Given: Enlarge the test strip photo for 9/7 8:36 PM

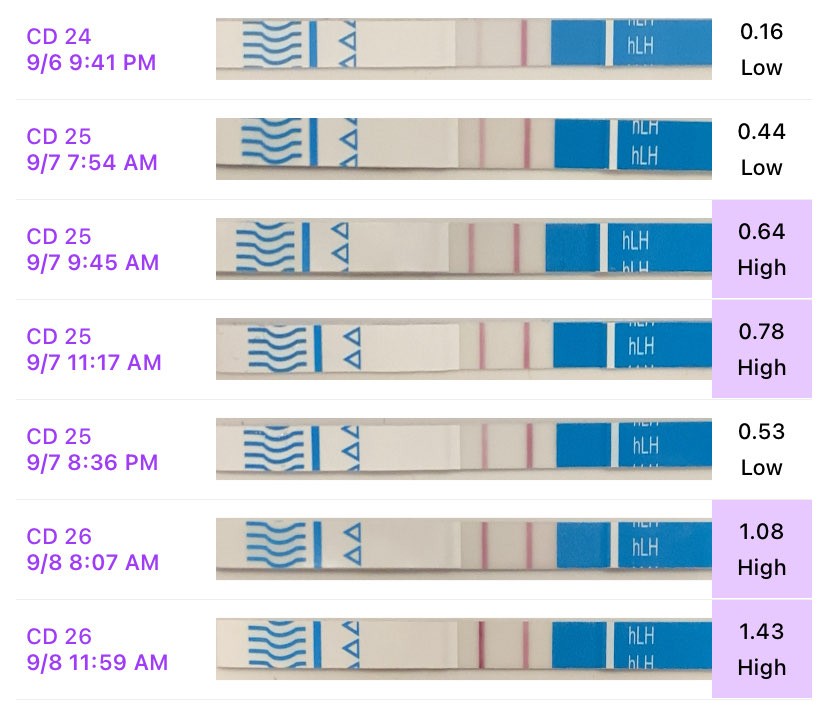Looking at the screenshot, I should (463, 449).
